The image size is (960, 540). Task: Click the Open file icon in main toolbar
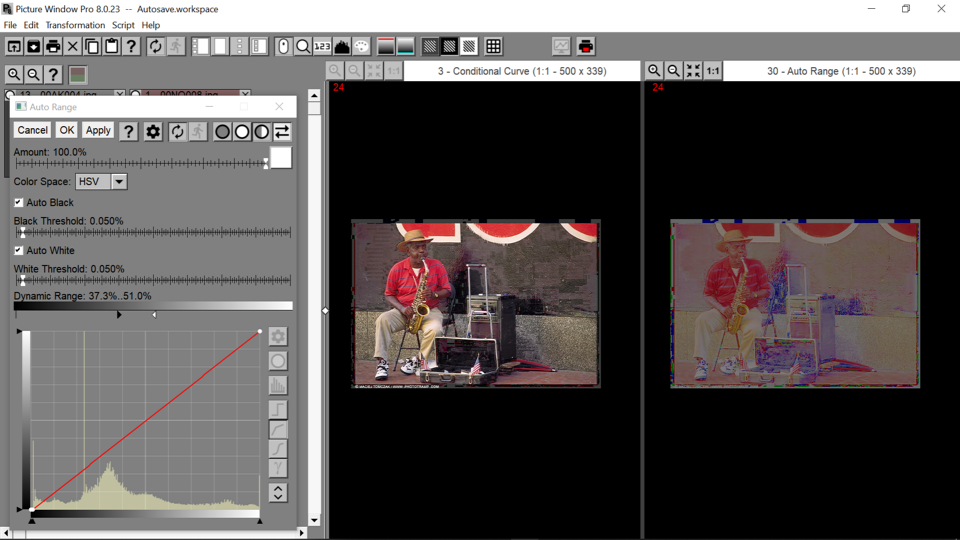[x=13, y=47]
